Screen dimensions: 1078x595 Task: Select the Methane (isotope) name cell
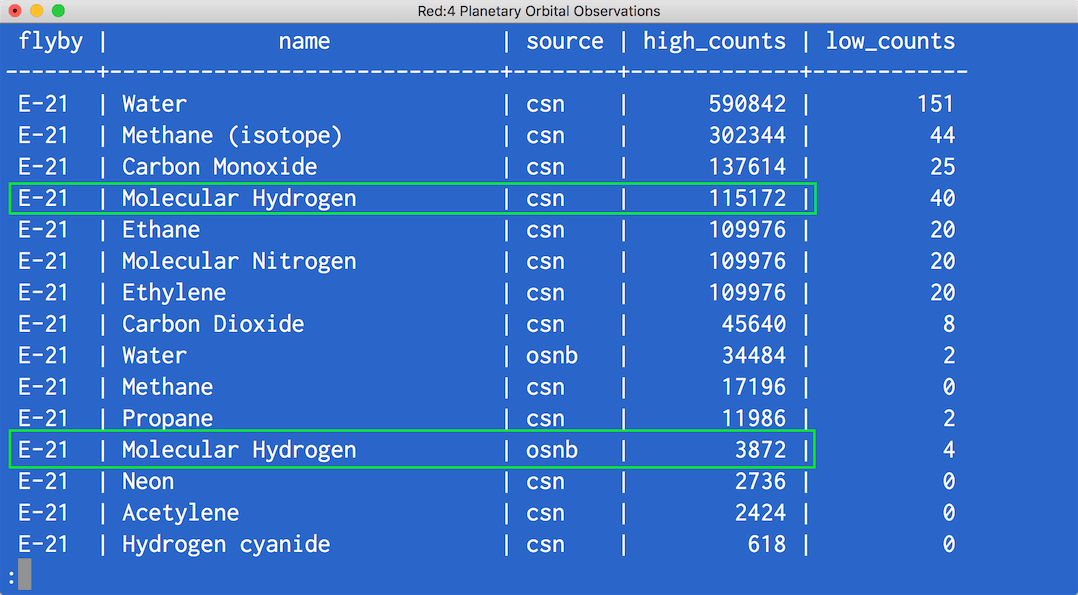coord(232,135)
